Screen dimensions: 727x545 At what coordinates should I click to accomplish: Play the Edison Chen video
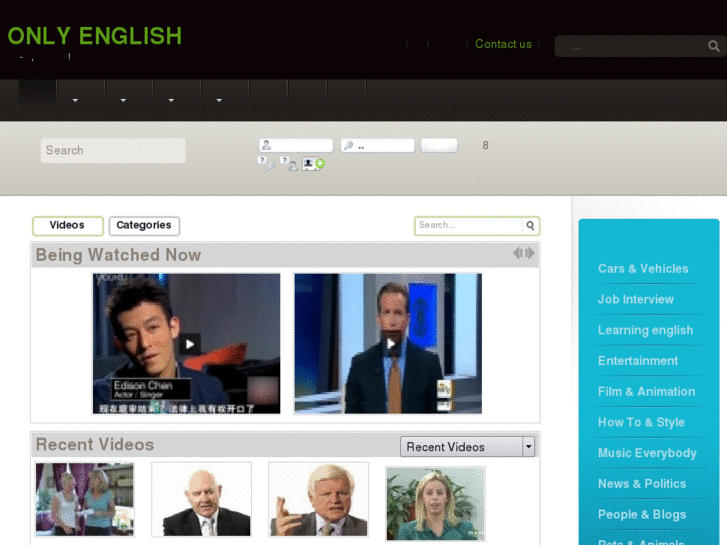point(186,343)
